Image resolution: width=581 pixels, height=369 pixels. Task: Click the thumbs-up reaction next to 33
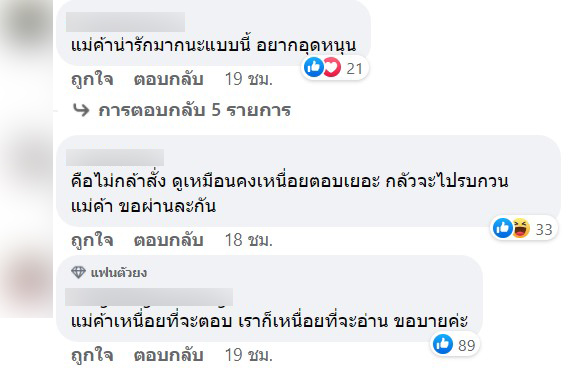503,228
